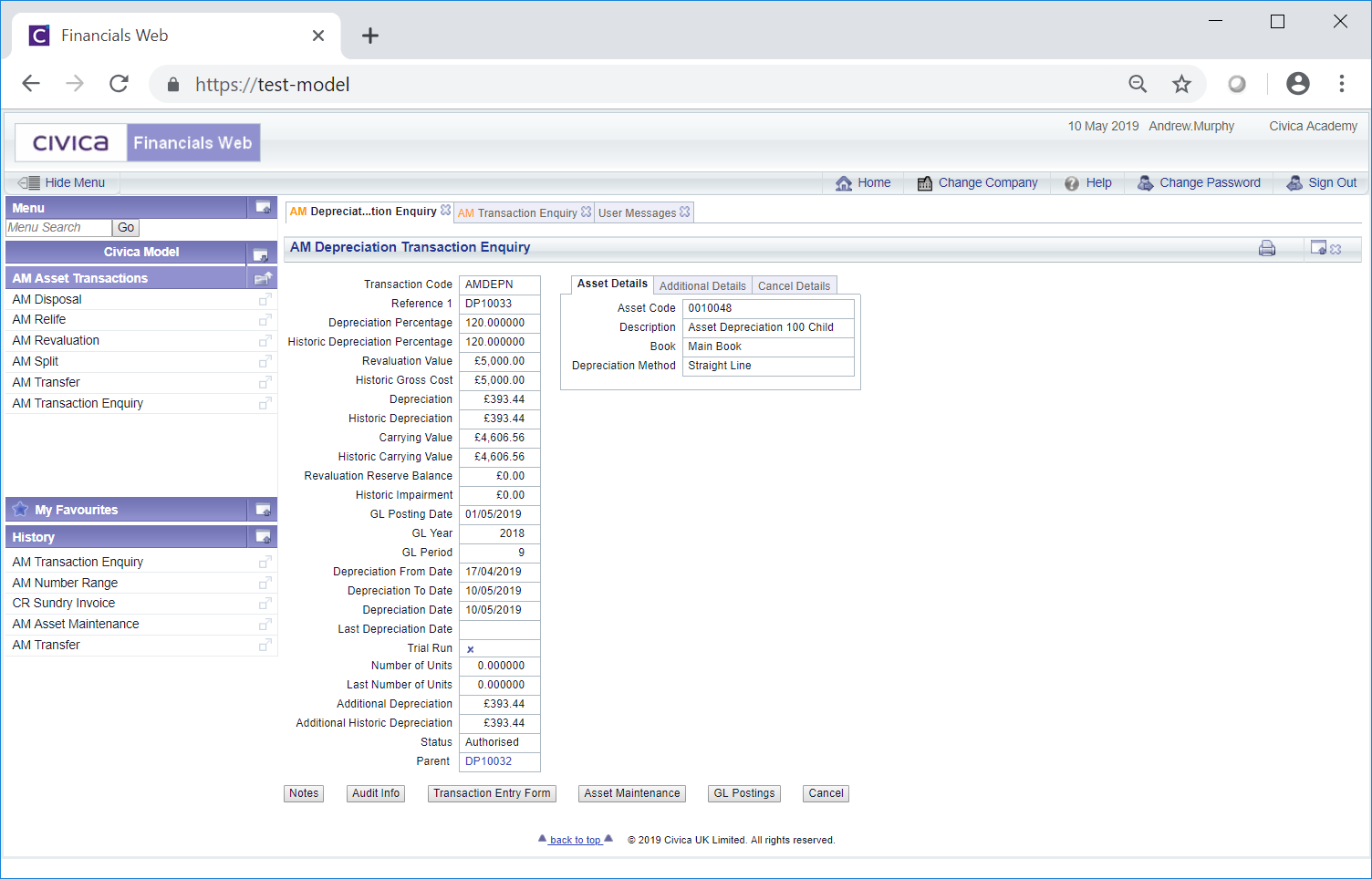Screen dimensions: 1372x879
Task: Open AM Disposal in a new window
Action: [x=265, y=300]
